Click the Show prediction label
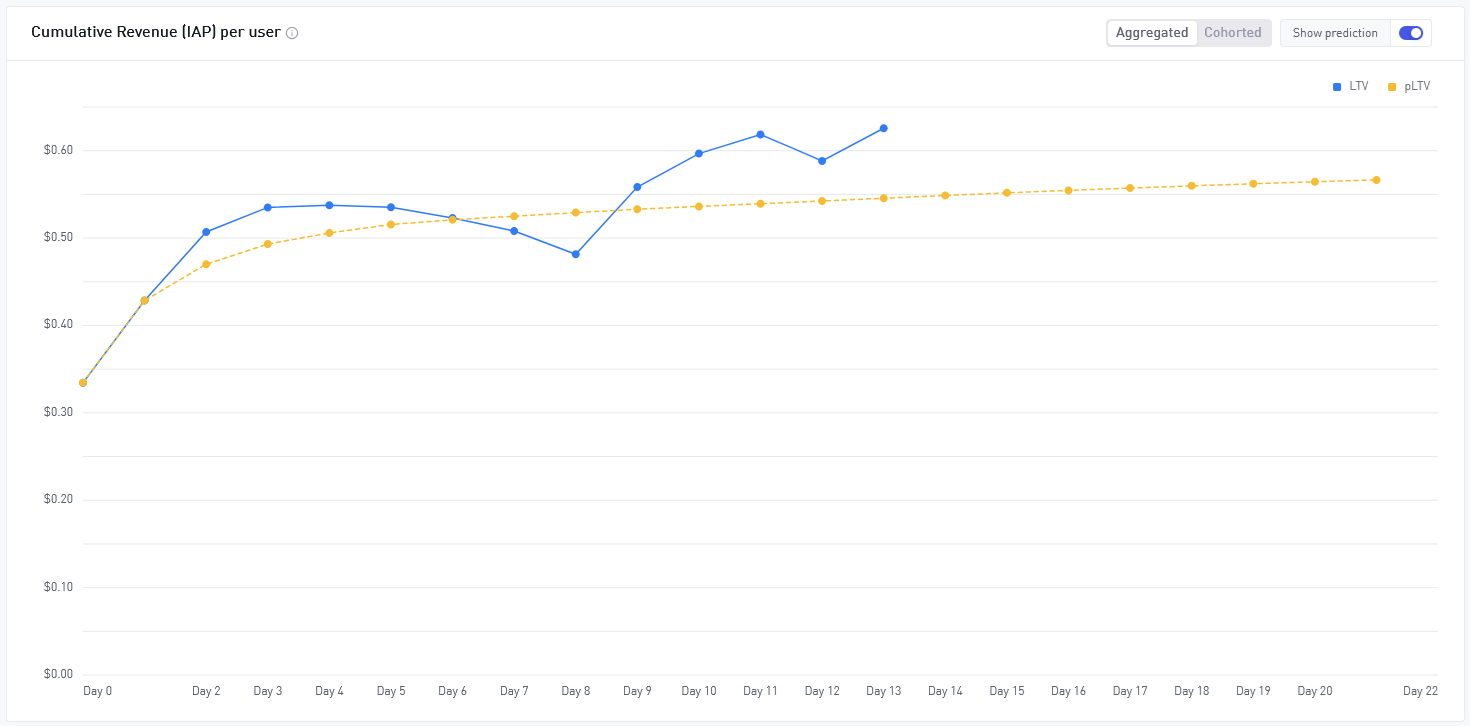The height and width of the screenshot is (726, 1470). 1335,33
